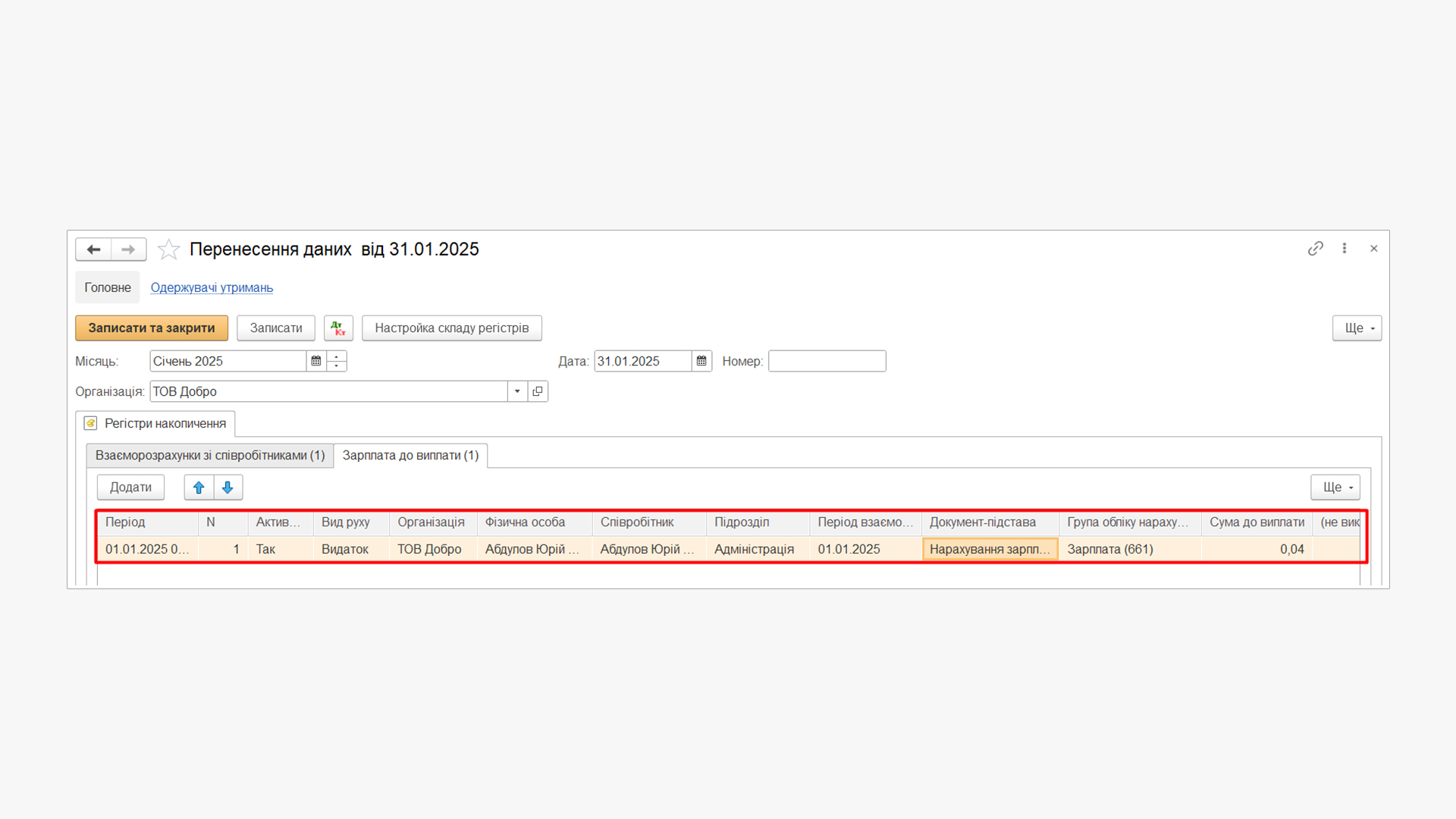Open Одержувачі утримань link
This screenshot has height=819, width=1456.
(212, 288)
